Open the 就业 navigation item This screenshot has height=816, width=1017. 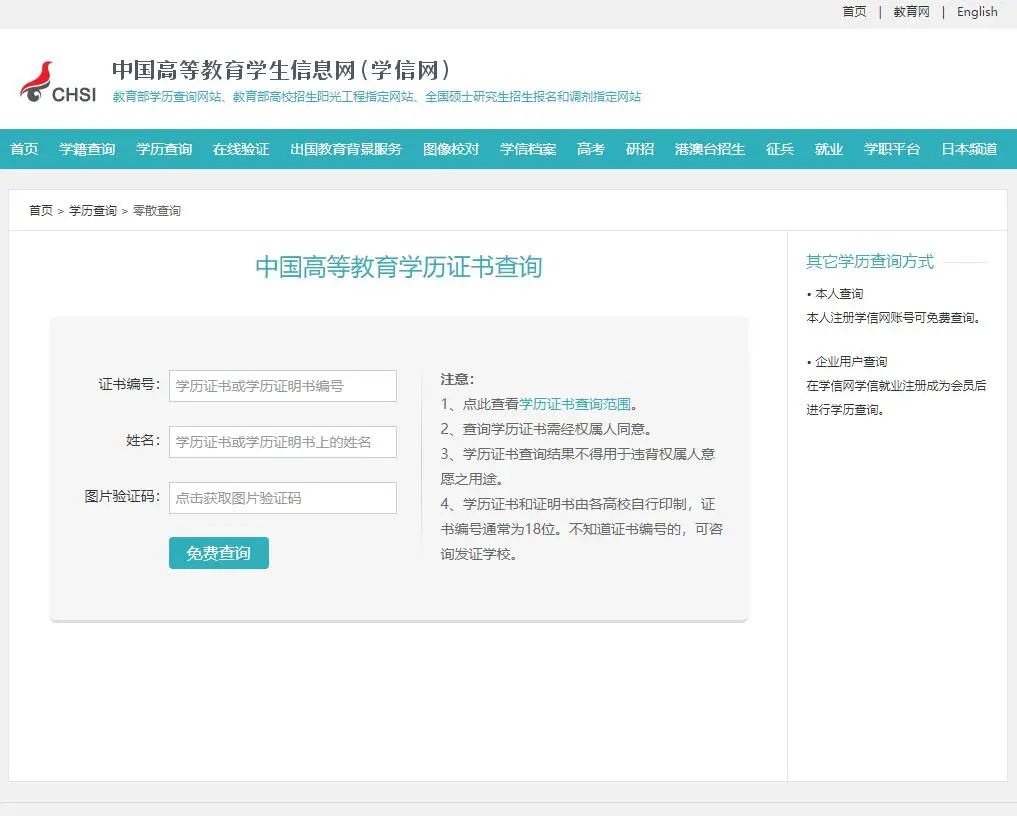829,149
